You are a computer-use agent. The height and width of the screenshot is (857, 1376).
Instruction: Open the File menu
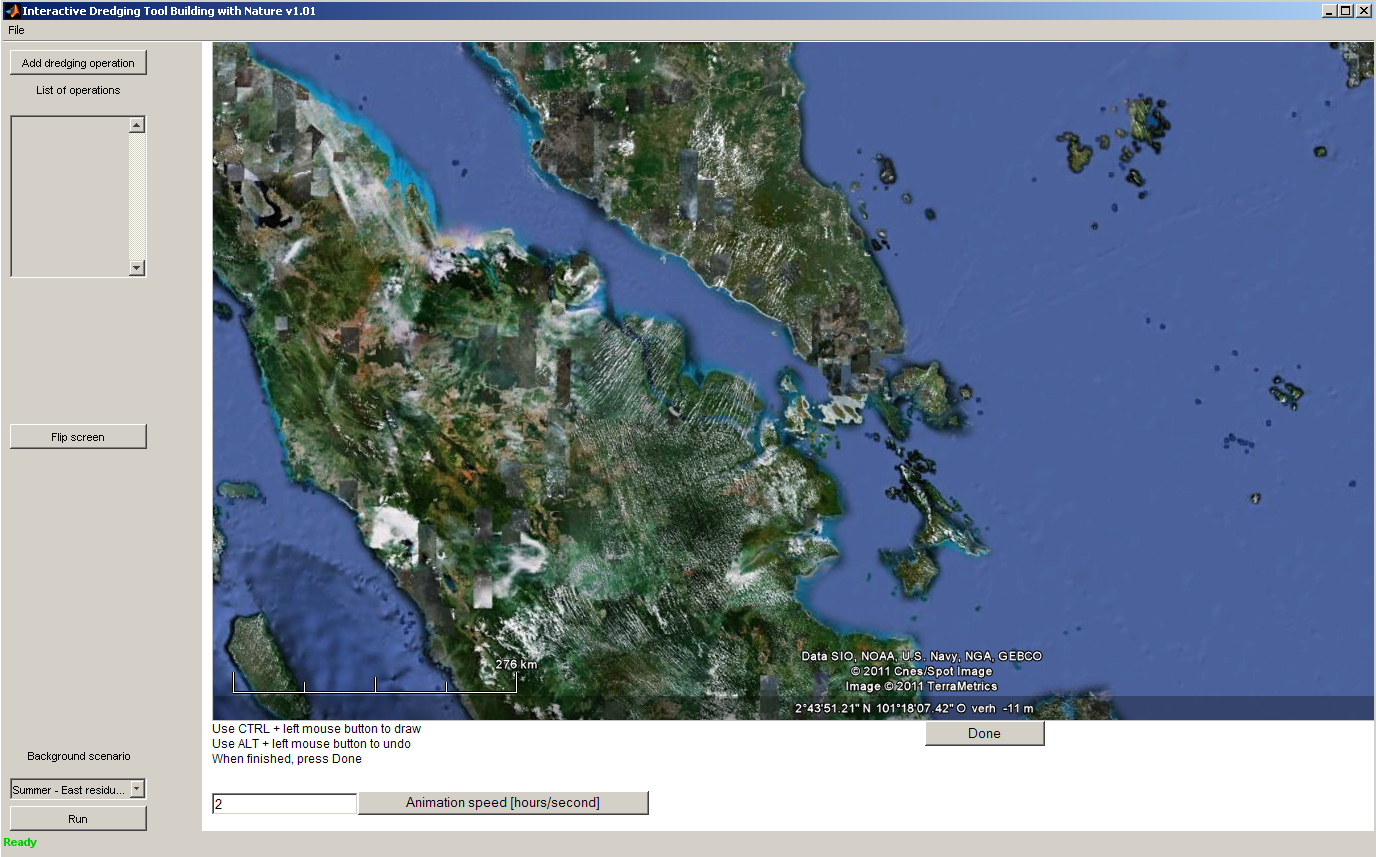pos(16,30)
